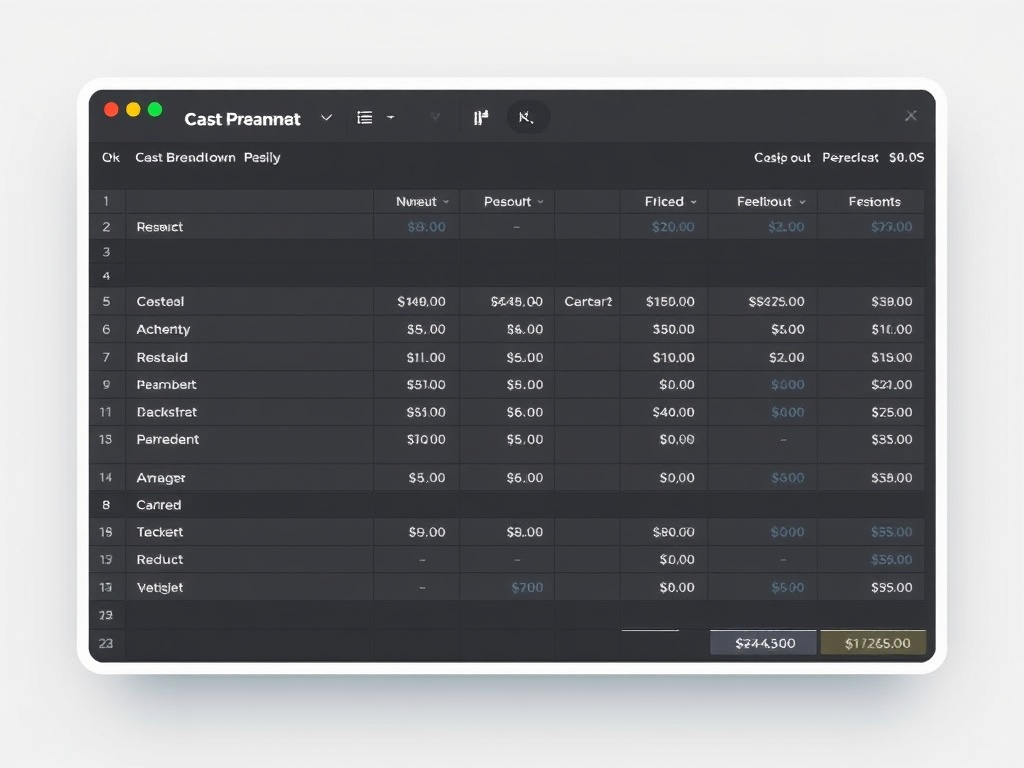The height and width of the screenshot is (768, 1024).
Task: Click the red traffic light control
Action: click(x=111, y=110)
